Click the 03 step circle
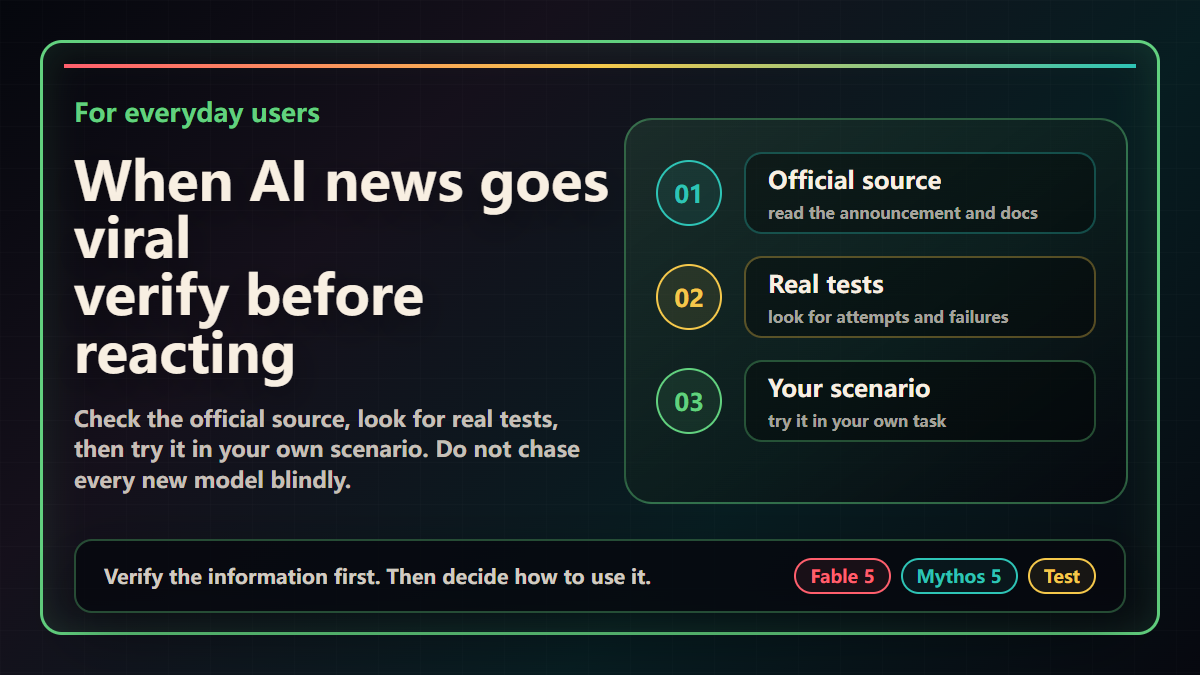This screenshot has width=1200, height=675. click(688, 401)
